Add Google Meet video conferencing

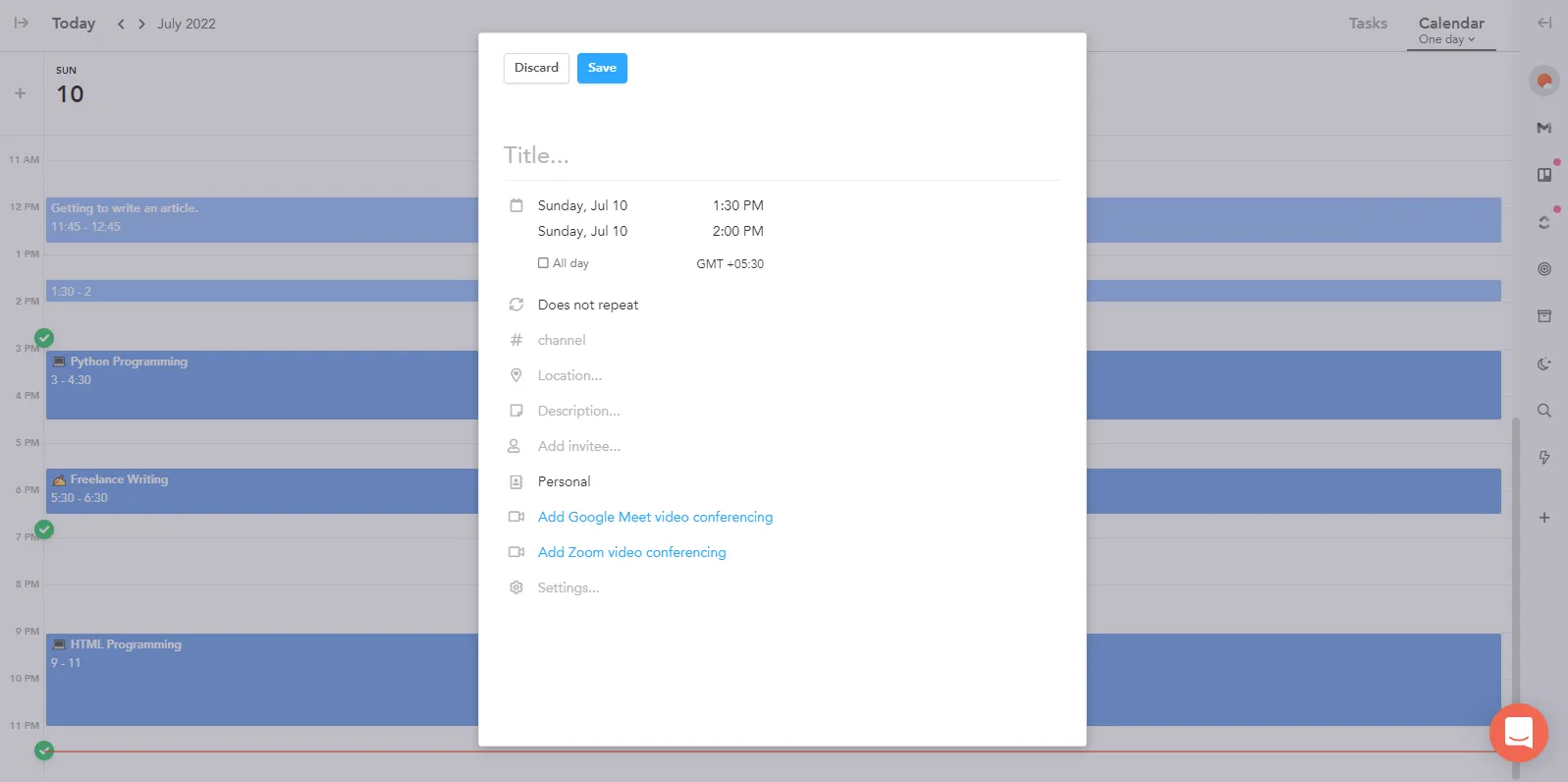click(x=655, y=517)
